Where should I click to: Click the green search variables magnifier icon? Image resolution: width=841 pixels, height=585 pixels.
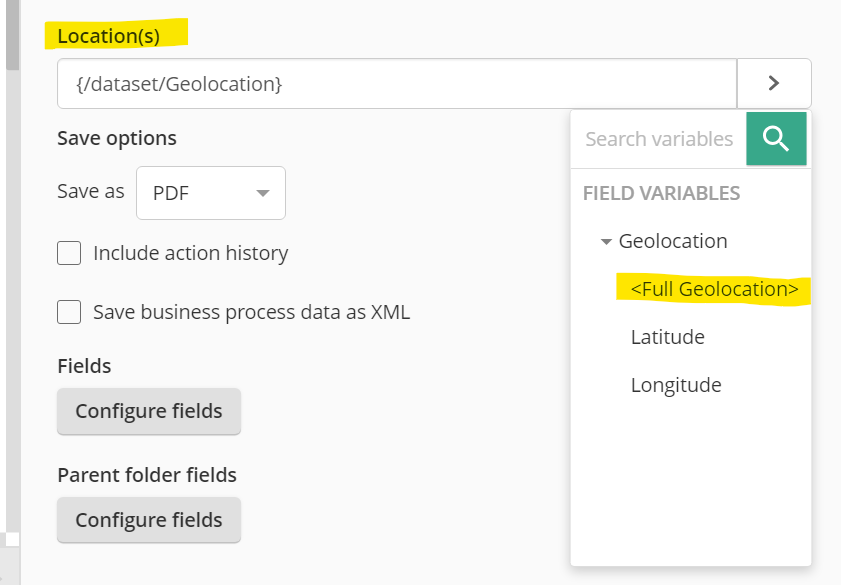pyautogui.click(x=776, y=139)
